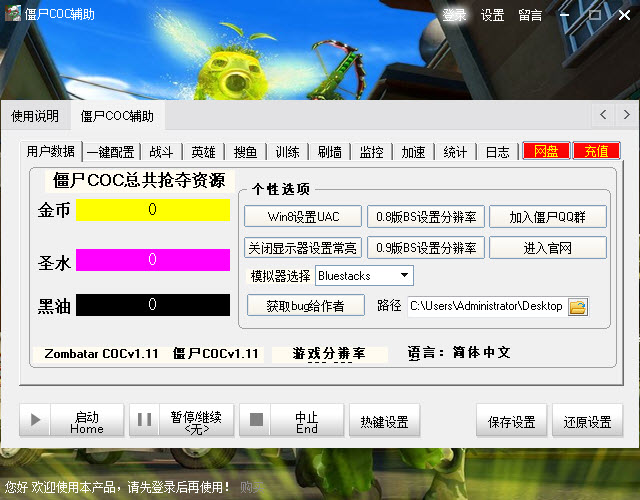Screen dimensions: 640x500
Task: Select the 僵尸COC辅助 main tab
Action: coord(117,116)
